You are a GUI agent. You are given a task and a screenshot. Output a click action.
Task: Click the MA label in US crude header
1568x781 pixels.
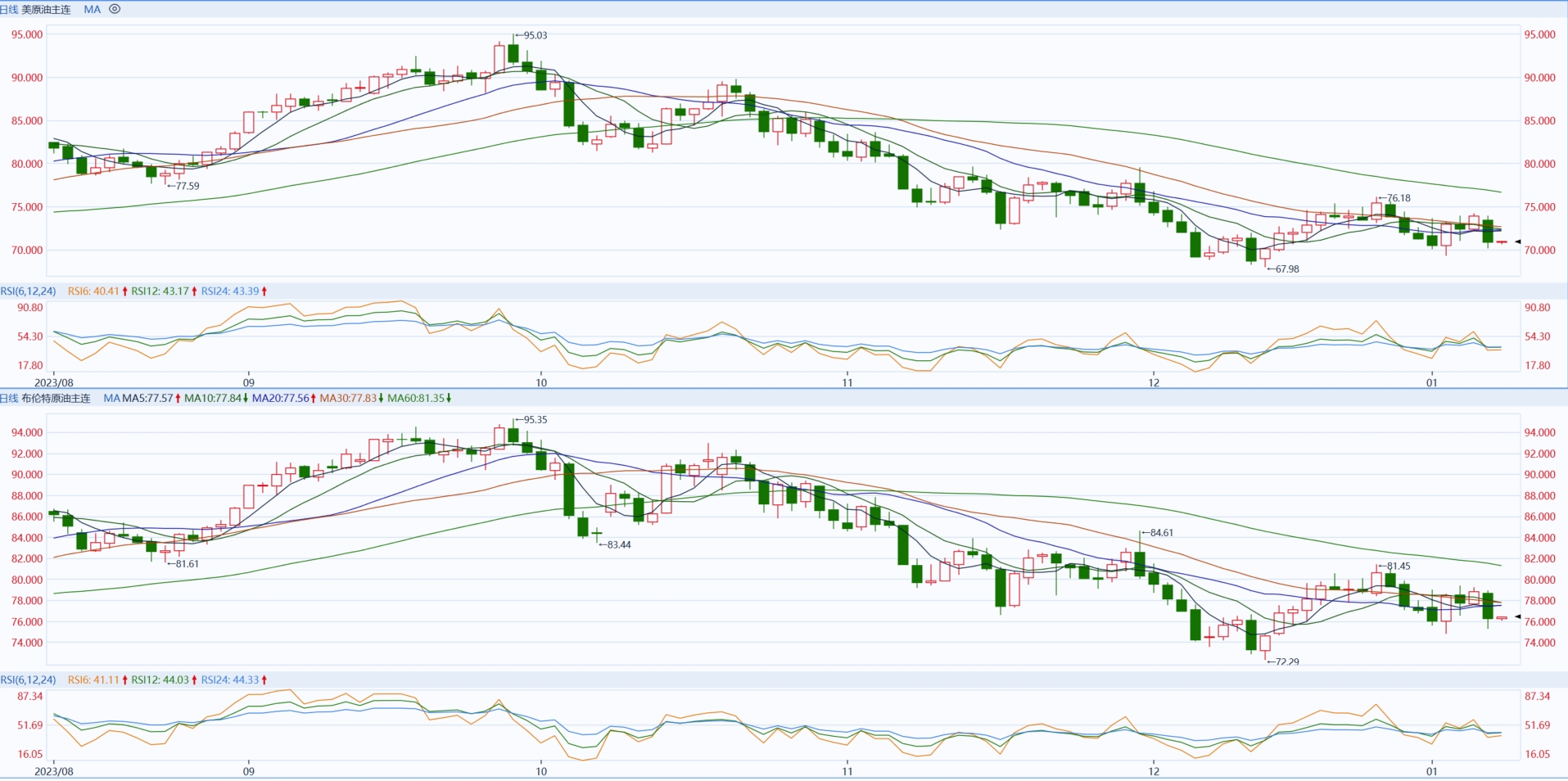(93, 10)
